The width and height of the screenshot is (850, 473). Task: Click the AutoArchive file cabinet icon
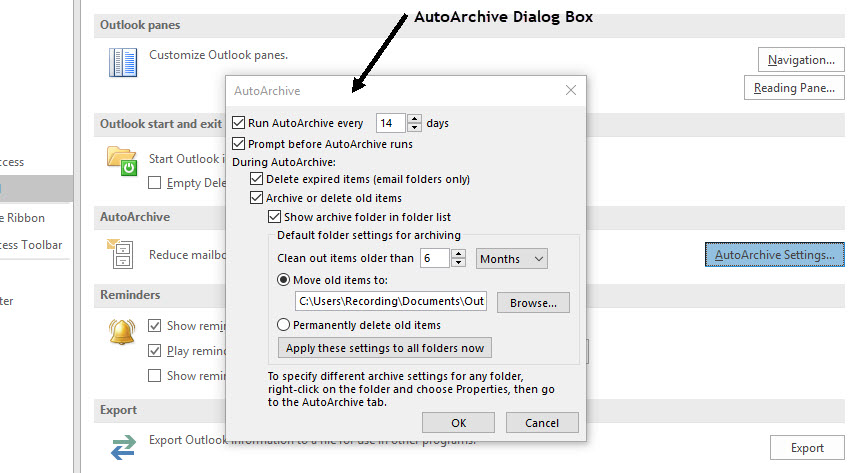(x=120, y=254)
